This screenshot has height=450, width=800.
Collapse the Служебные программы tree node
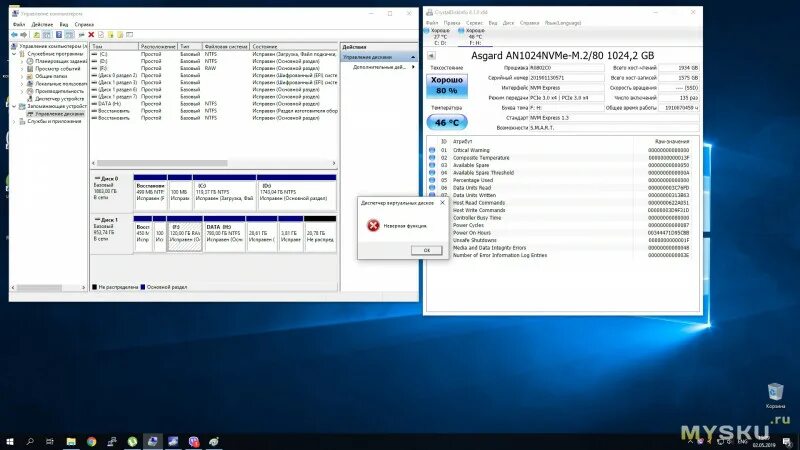click(14, 54)
